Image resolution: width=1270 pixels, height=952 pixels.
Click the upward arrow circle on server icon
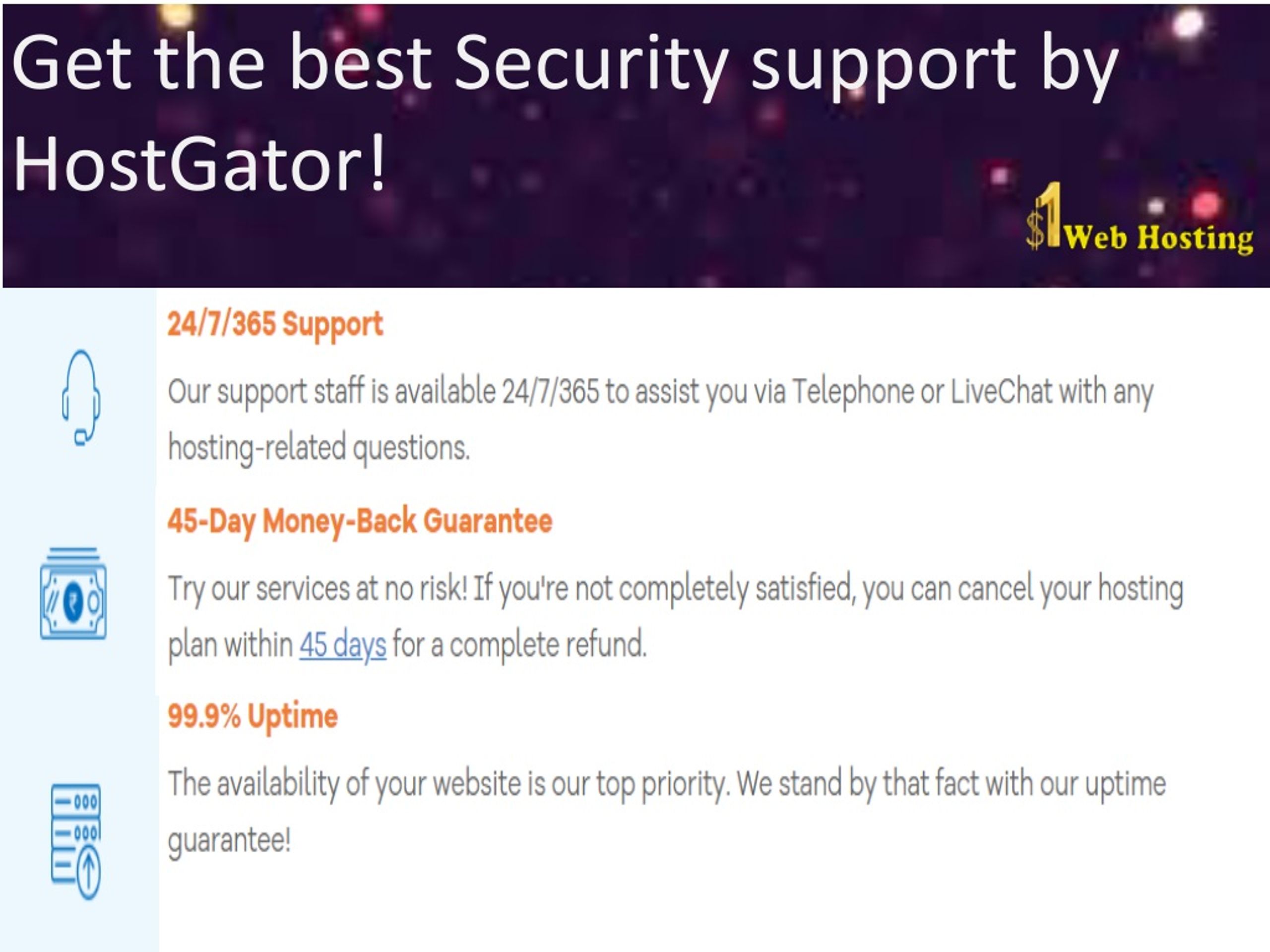pyautogui.click(x=88, y=873)
